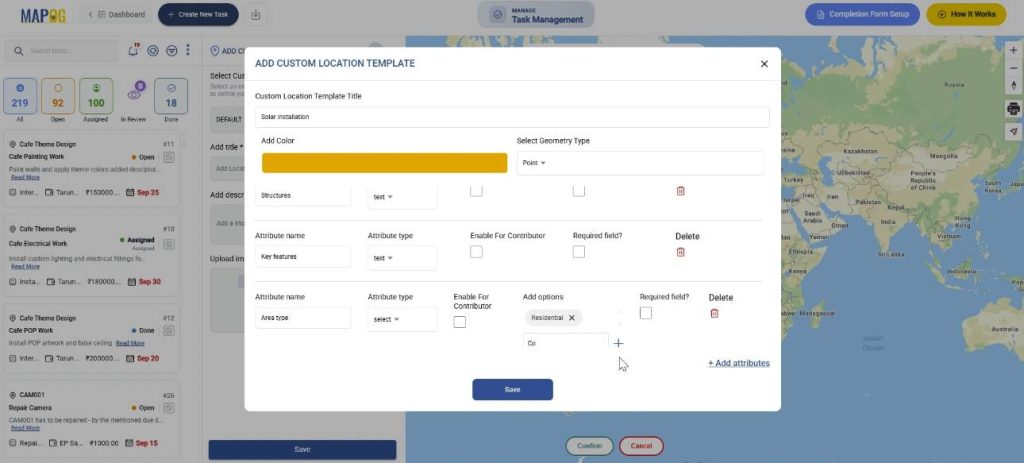
Task: Click the download icon beside Create New Task
Action: pyautogui.click(x=255, y=14)
